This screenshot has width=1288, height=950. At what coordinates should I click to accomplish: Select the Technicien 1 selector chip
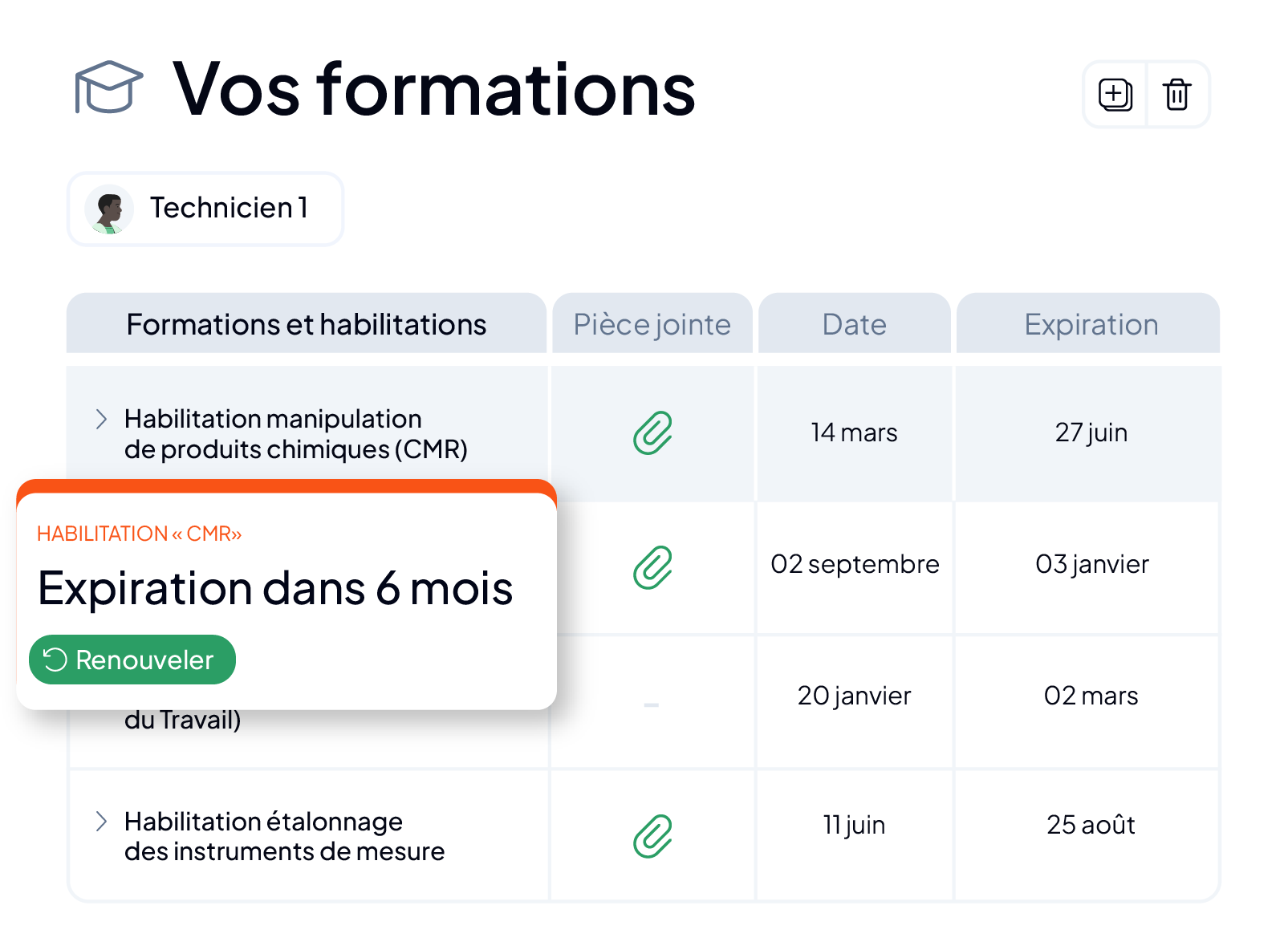[x=205, y=209]
